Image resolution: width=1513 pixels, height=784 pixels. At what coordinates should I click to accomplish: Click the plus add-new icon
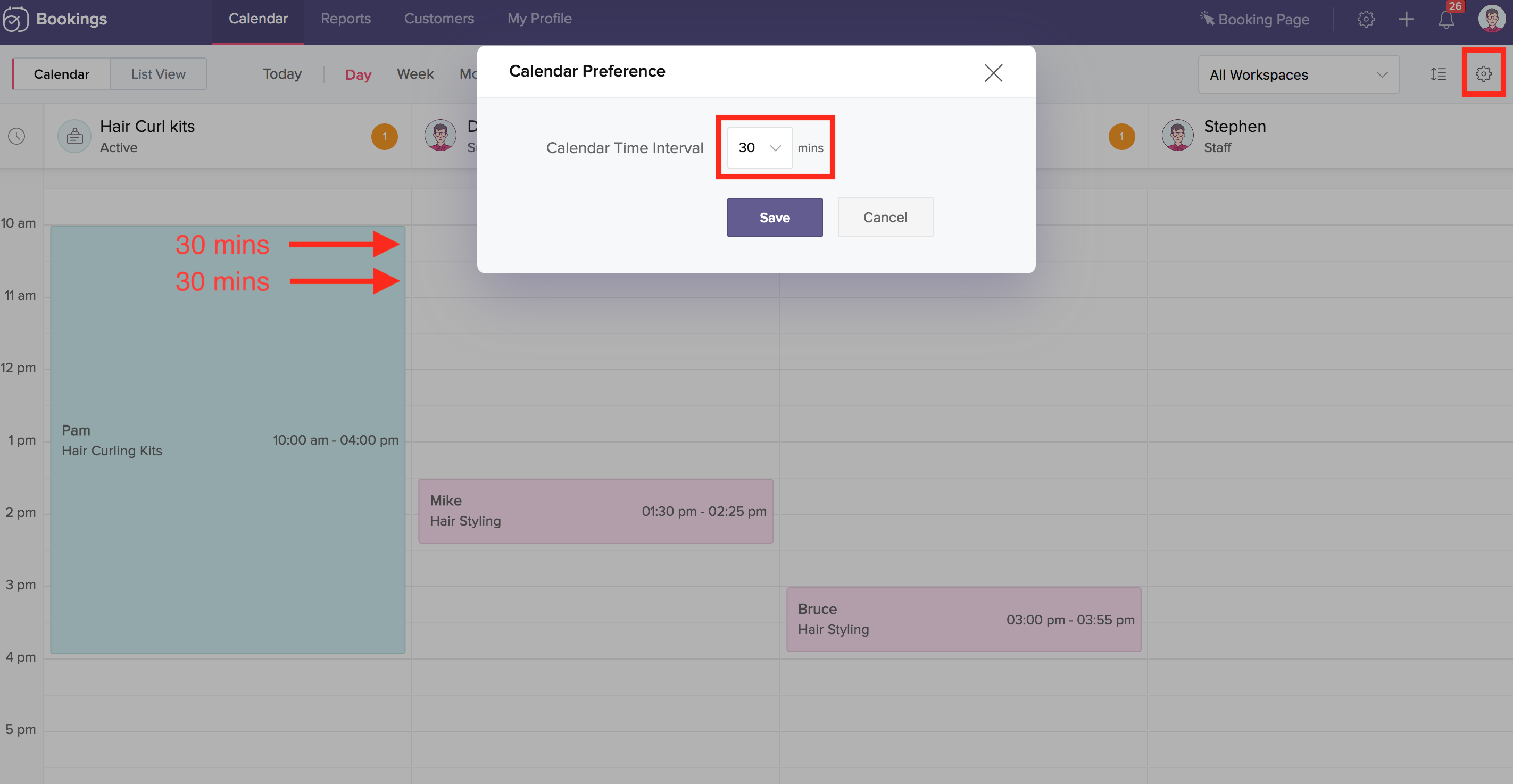[x=1406, y=19]
